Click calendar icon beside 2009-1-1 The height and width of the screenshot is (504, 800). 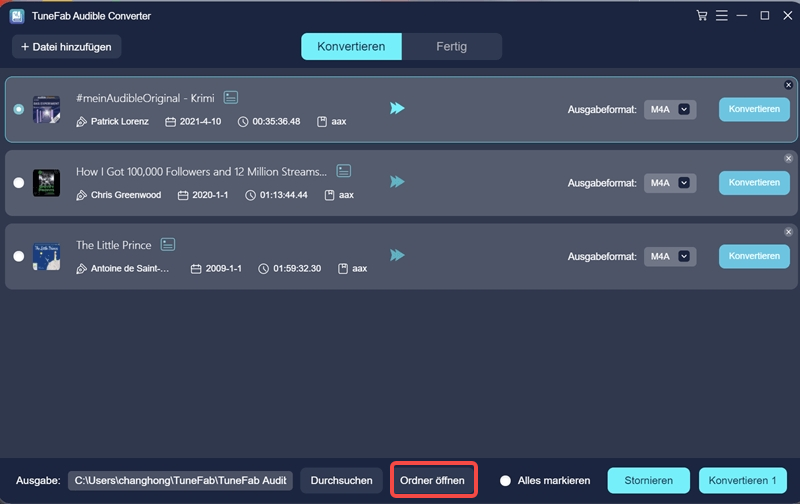tap(196, 269)
